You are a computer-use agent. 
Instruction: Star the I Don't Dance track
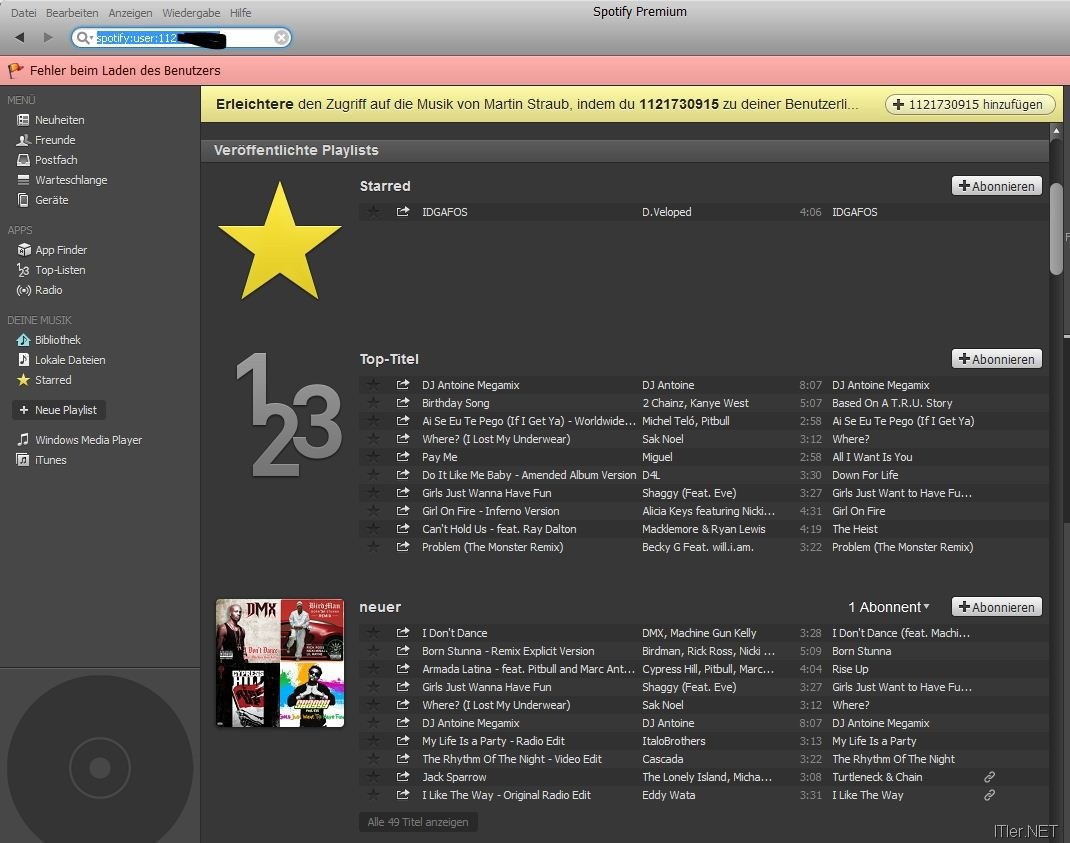[373, 633]
